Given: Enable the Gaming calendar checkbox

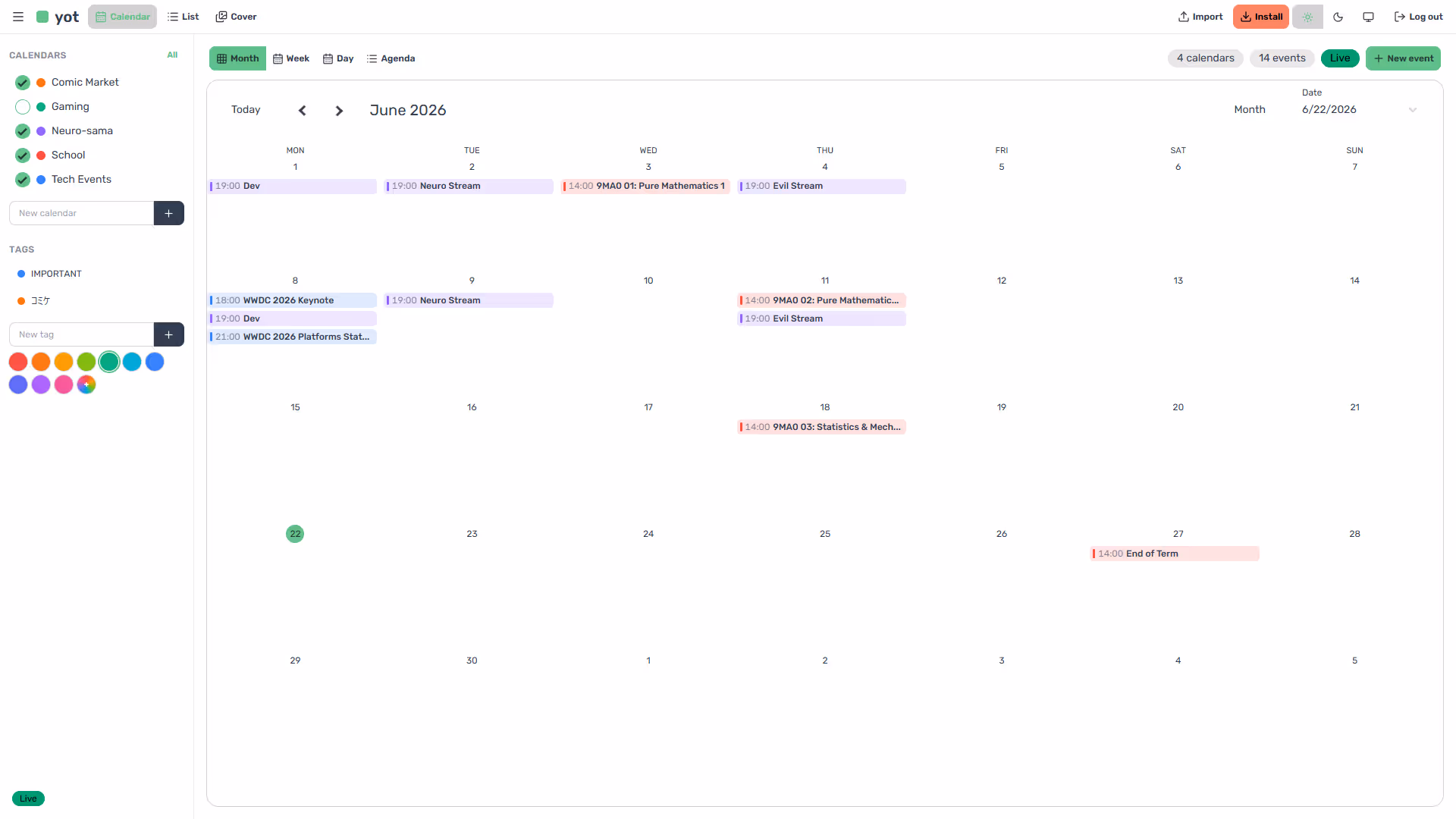Looking at the screenshot, I should pyautogui.click(x=23, y=107).
